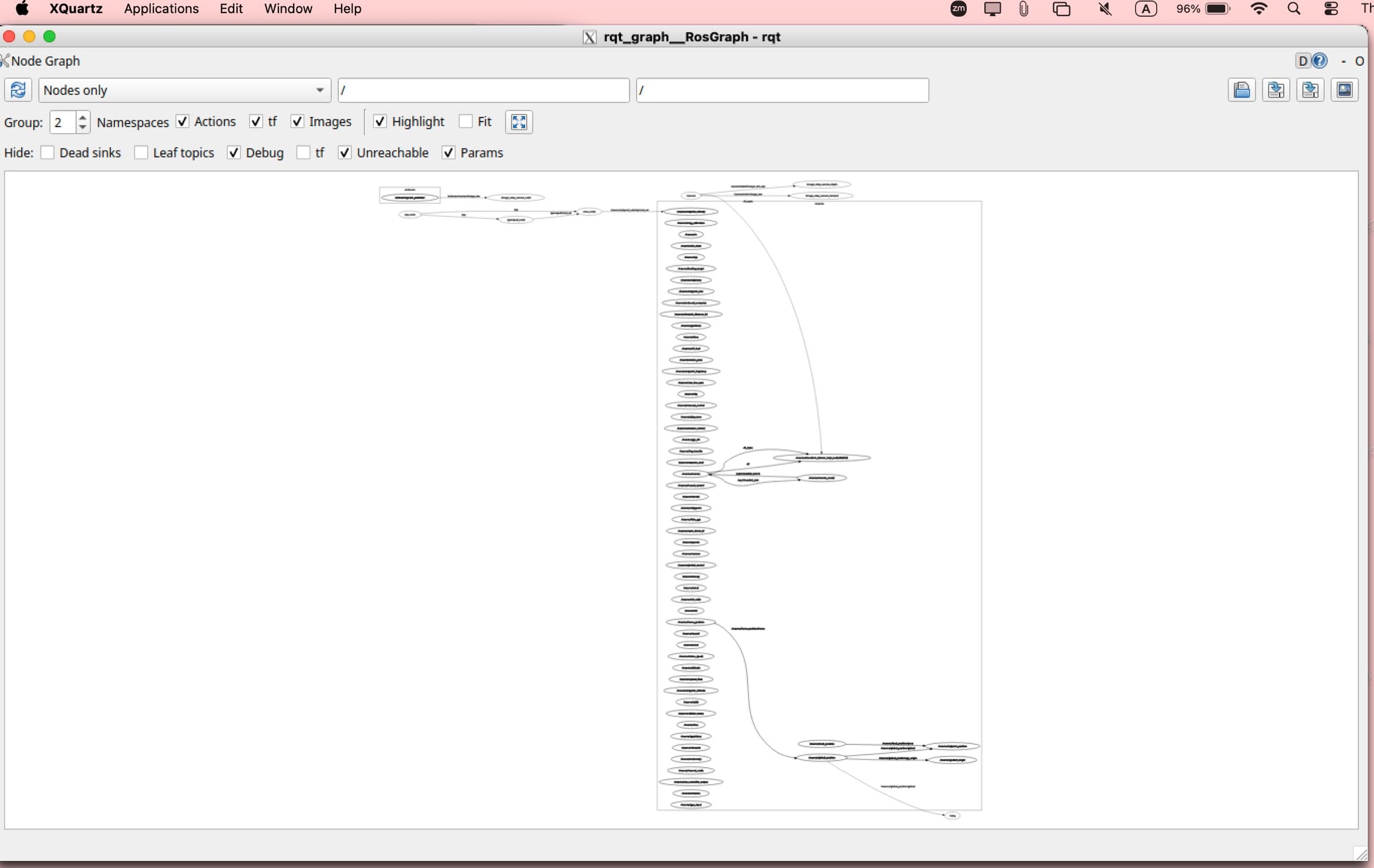Image resolution: width=1374 pixels, height=868 pixels.
Task: Open the Nodes only dropdown
Action: tap(184, 90)
